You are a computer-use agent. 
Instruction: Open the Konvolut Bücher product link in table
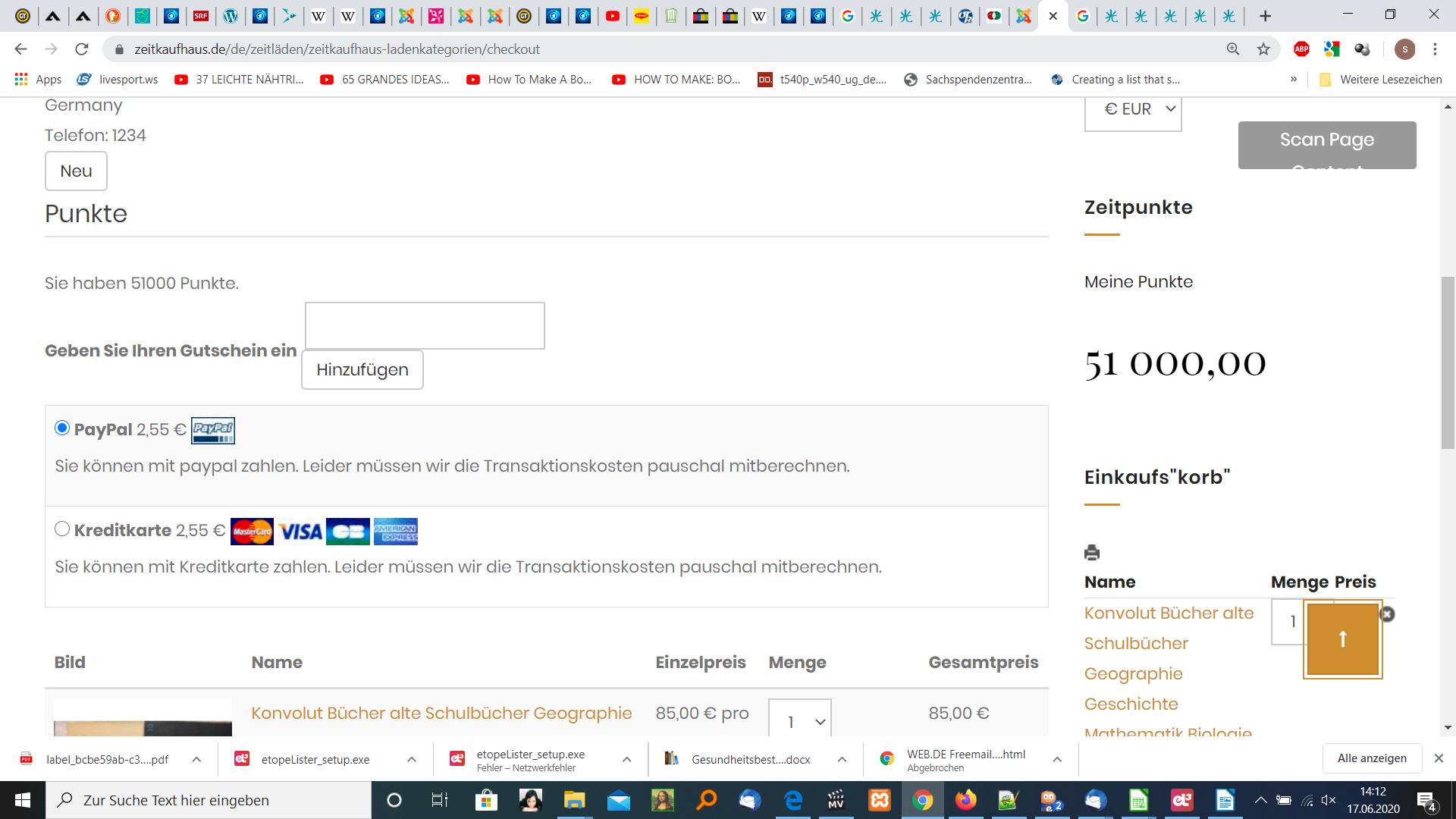click(x=441, y=713)
